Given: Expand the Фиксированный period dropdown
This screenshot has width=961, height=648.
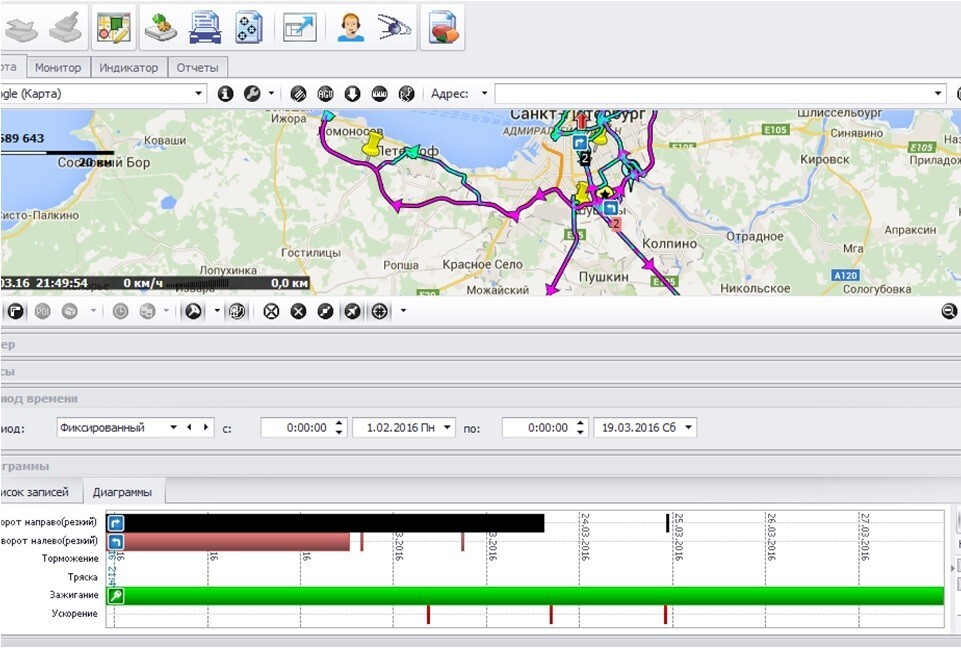Looking at the screenshot, I should [174, 427].
